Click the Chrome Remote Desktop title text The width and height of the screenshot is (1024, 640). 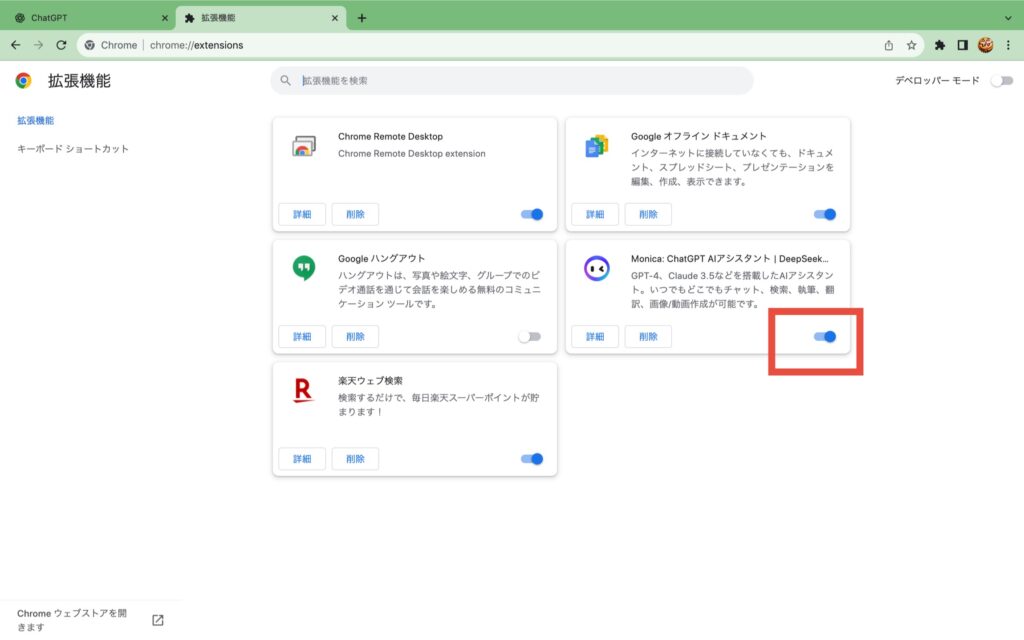[x=391, y=136]
